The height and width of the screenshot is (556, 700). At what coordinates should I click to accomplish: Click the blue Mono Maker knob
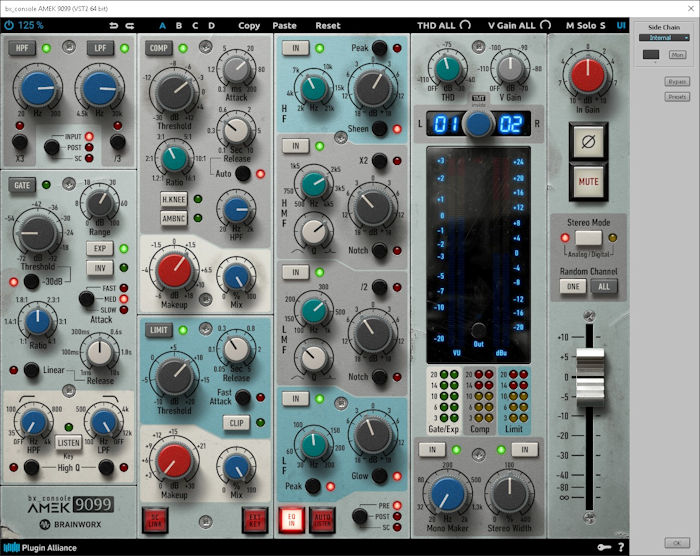click(x=447, y=494)
